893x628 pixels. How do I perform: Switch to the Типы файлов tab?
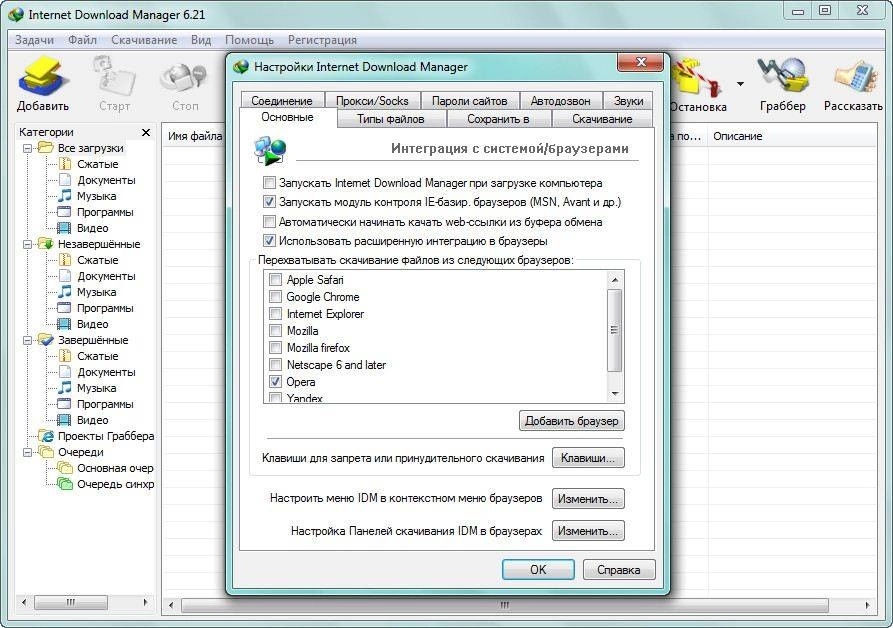pos(391,118)
